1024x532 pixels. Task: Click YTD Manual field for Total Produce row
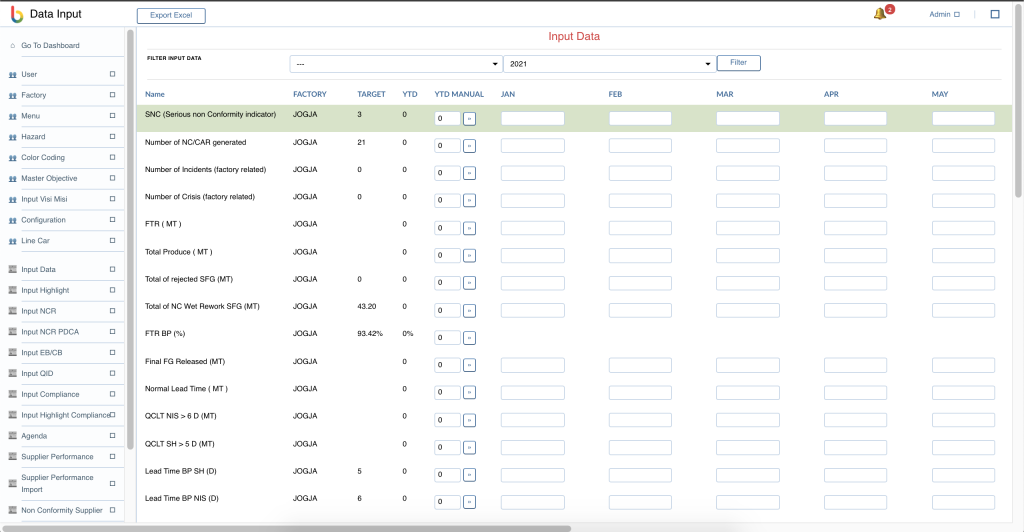447,255
